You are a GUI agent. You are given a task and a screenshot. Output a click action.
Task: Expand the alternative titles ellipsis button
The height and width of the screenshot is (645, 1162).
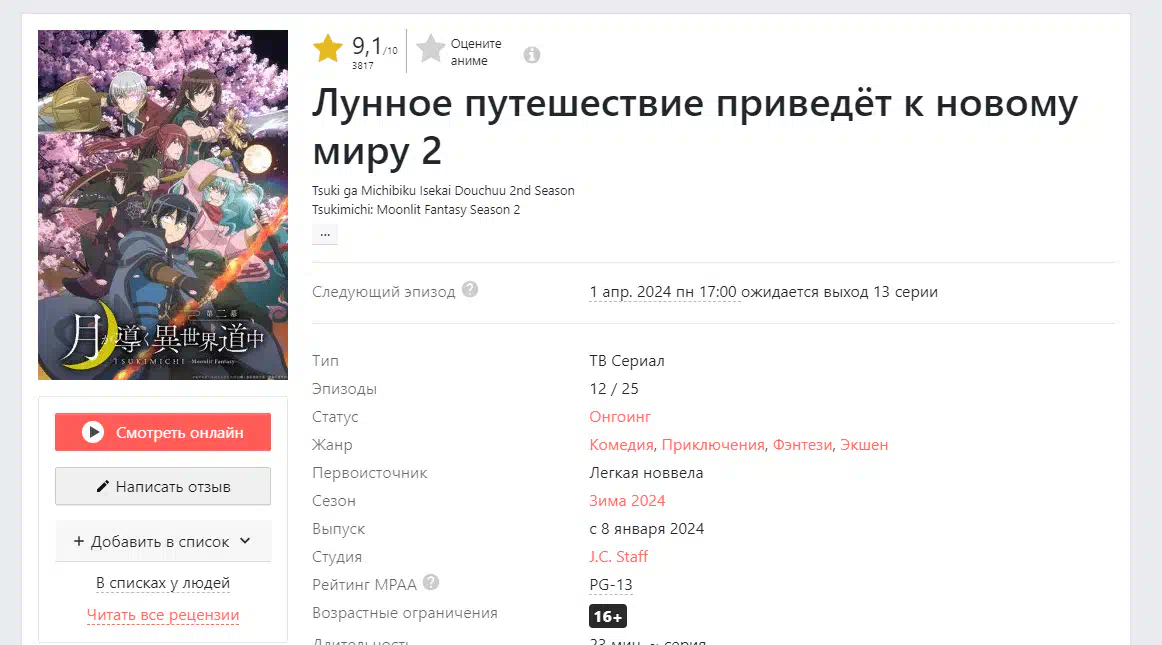click(x=325, y=234)
